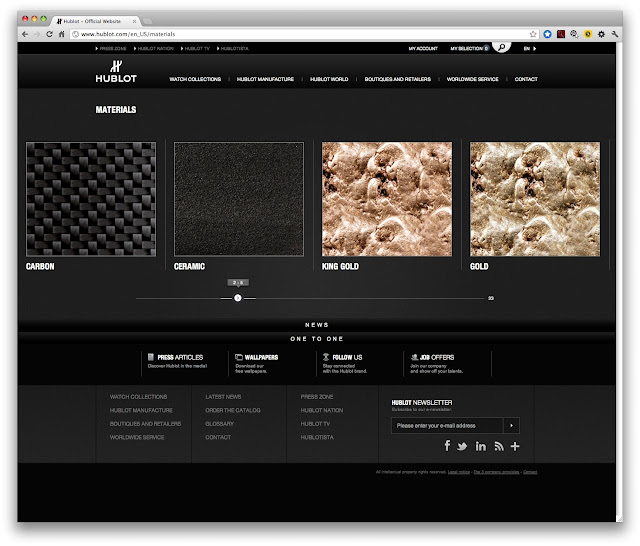640x546 pixels.
Task: Open footer Latest News link
Action: tap(223, 397)
